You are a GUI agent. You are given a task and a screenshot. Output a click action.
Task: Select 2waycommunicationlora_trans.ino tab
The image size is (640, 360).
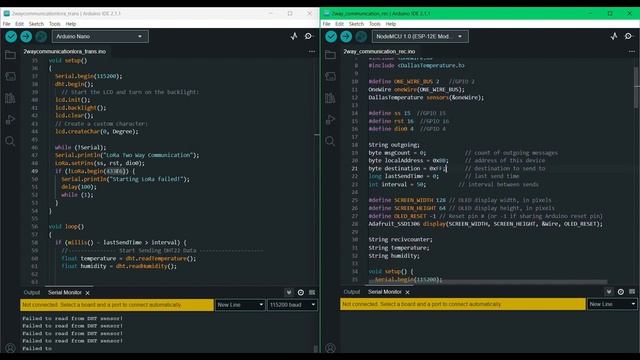pyautogui.click(x=64, y=51)
